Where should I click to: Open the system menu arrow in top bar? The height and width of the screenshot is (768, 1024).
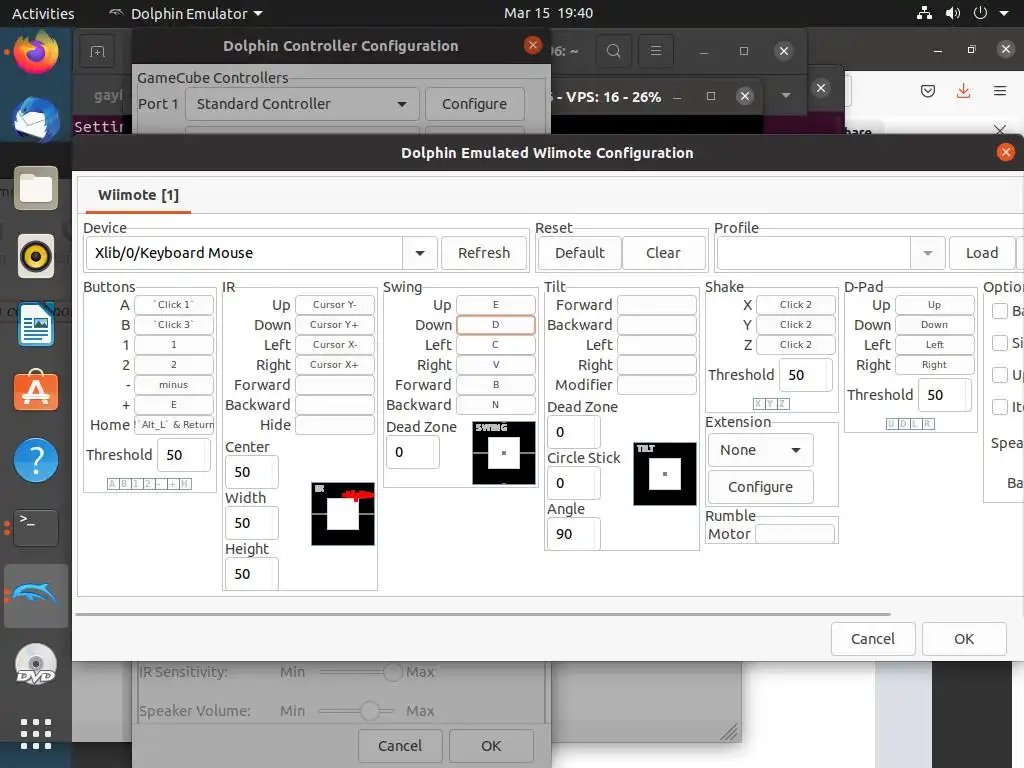tap(1004, 13)
